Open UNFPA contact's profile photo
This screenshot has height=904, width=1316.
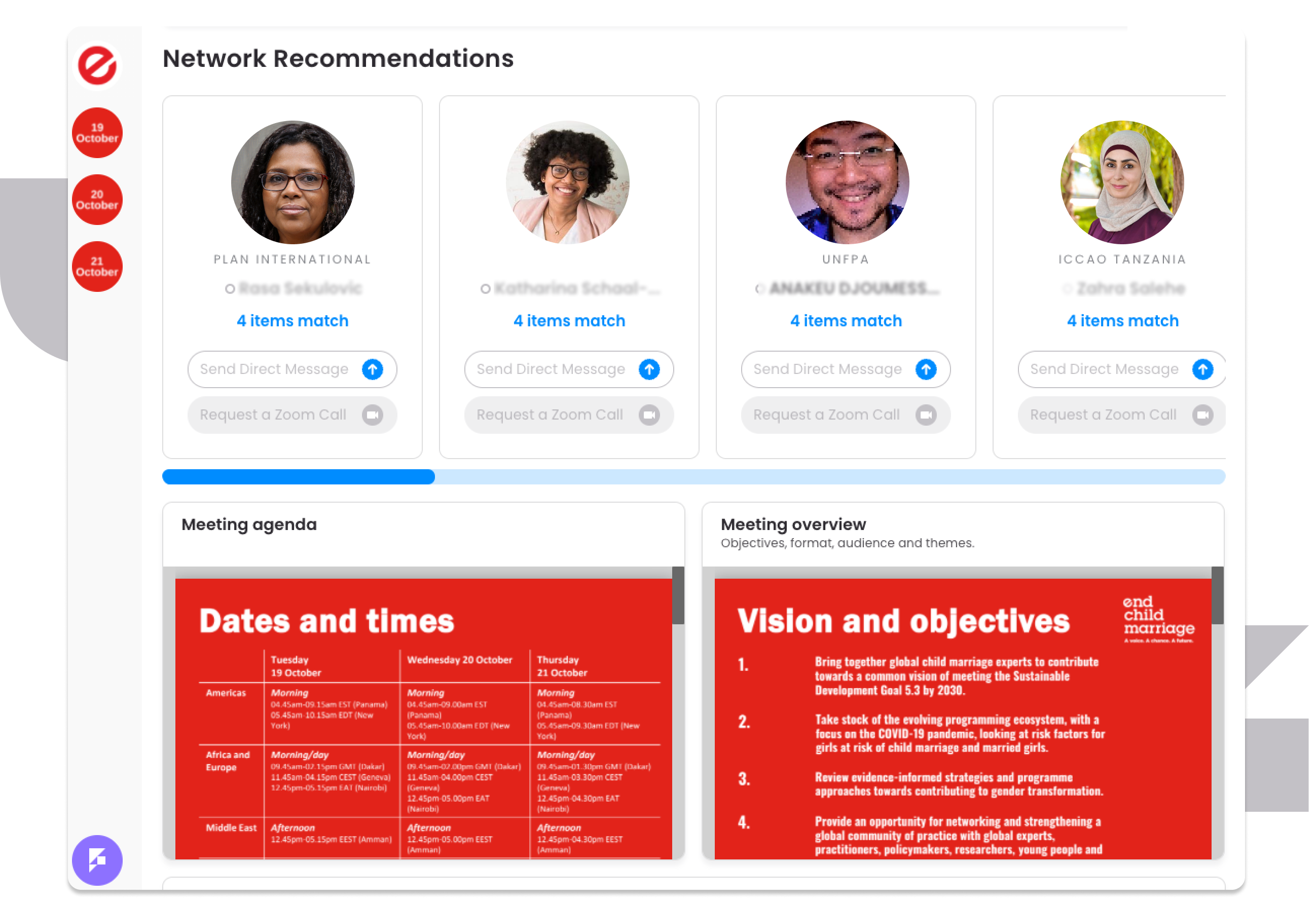point(847,182)
